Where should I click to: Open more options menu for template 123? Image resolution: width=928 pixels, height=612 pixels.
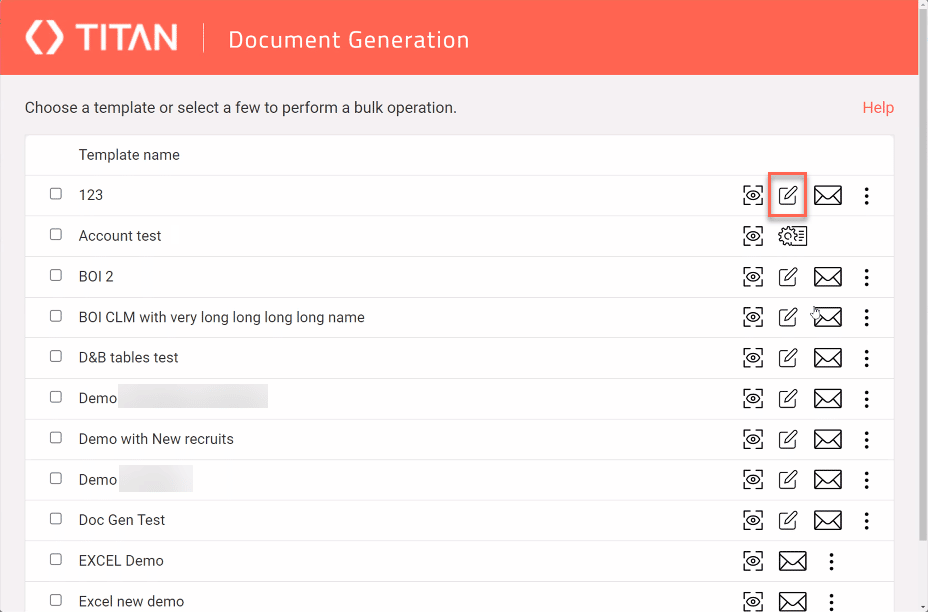[866, 196]
